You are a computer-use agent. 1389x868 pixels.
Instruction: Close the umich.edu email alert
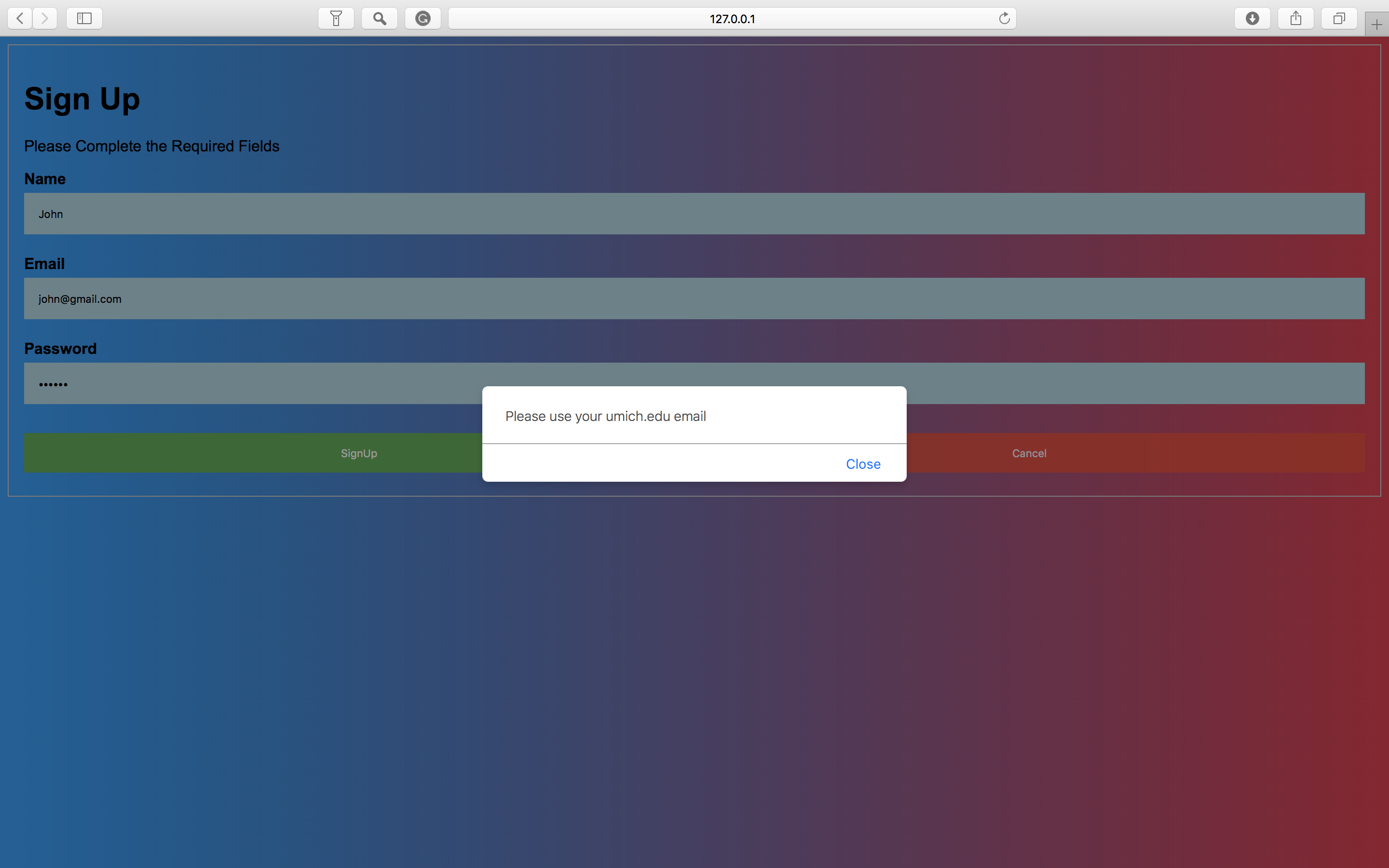[863, 464]
